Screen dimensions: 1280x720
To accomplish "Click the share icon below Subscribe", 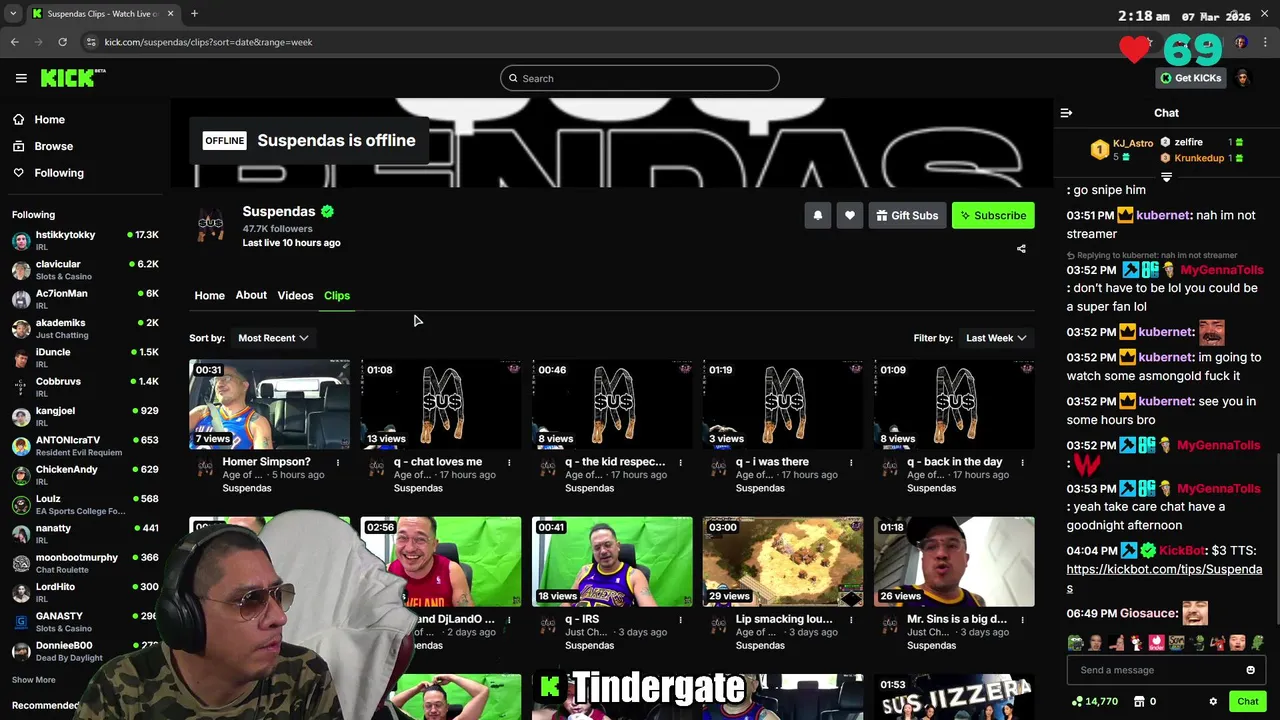I will [1021, 249].
